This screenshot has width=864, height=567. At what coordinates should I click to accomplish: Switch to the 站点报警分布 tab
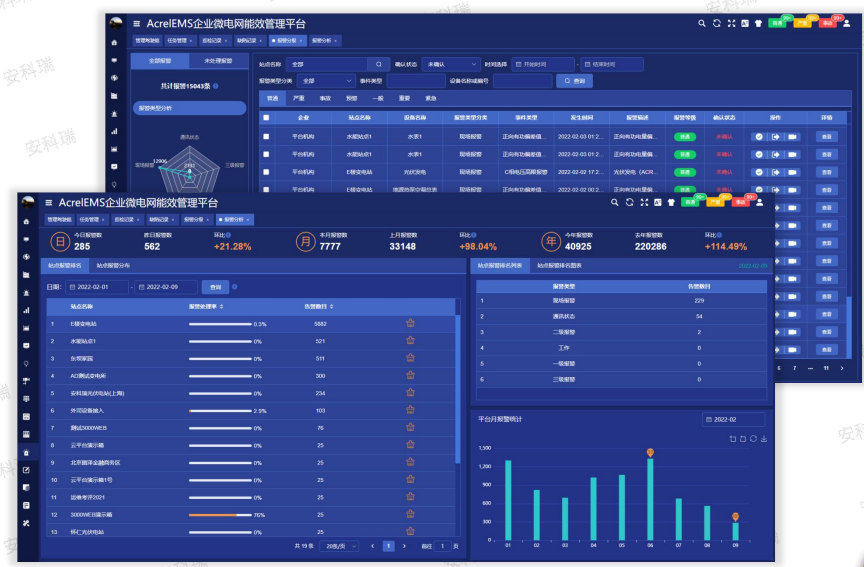(113, 266)
